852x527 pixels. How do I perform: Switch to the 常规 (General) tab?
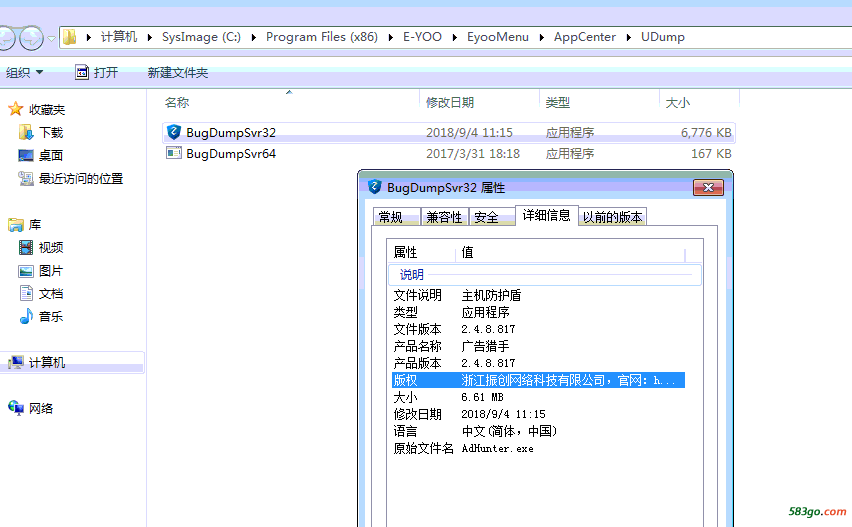tap(397, 217)
